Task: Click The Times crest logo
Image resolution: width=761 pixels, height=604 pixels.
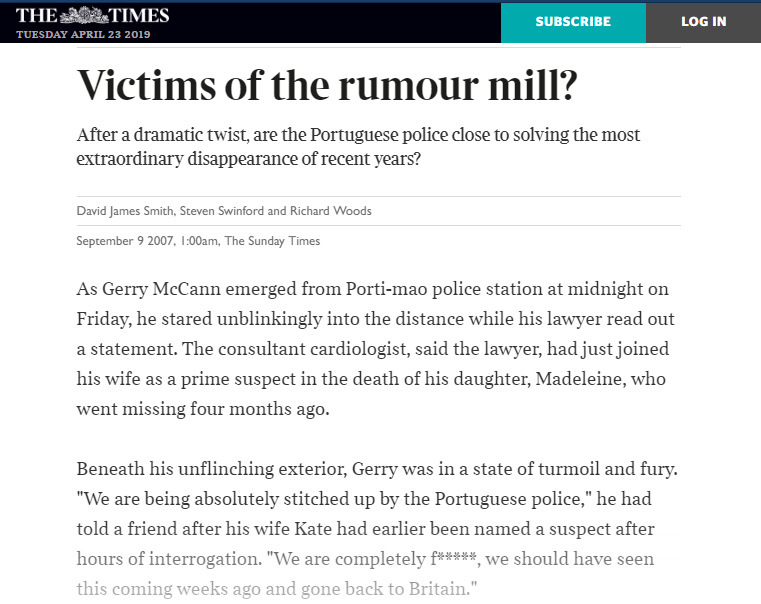Action: 83,15
